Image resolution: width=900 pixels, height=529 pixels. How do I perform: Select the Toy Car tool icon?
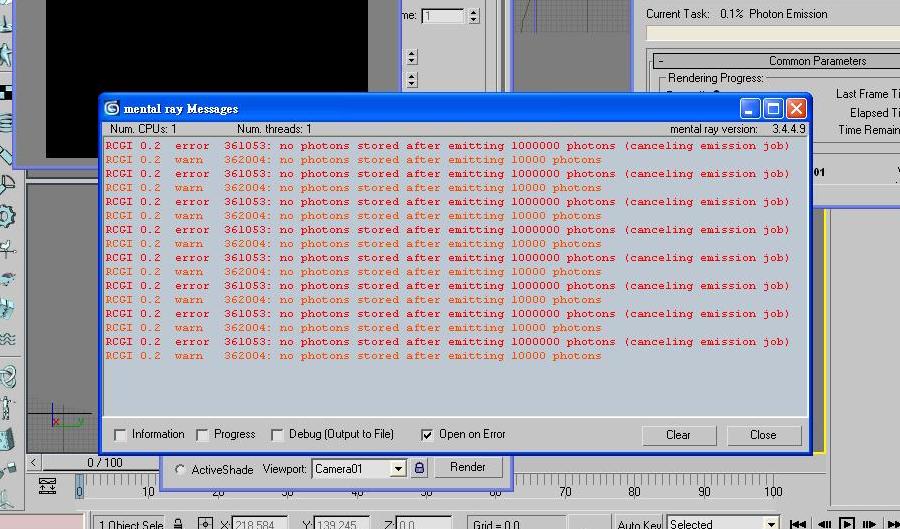[x=7, y=279]
